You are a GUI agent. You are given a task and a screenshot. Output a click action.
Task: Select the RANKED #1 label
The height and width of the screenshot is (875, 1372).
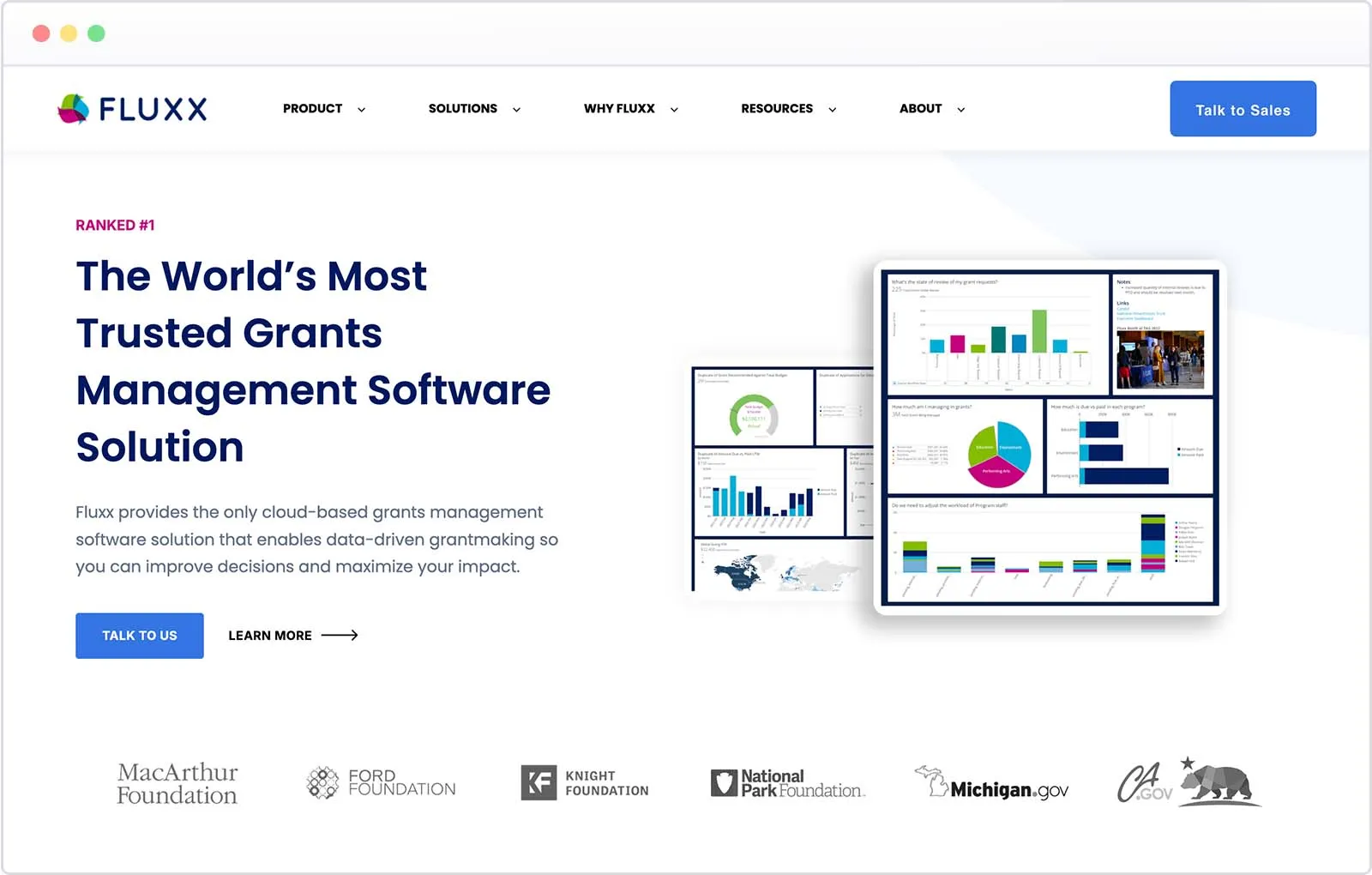click(x=115, y=226)
